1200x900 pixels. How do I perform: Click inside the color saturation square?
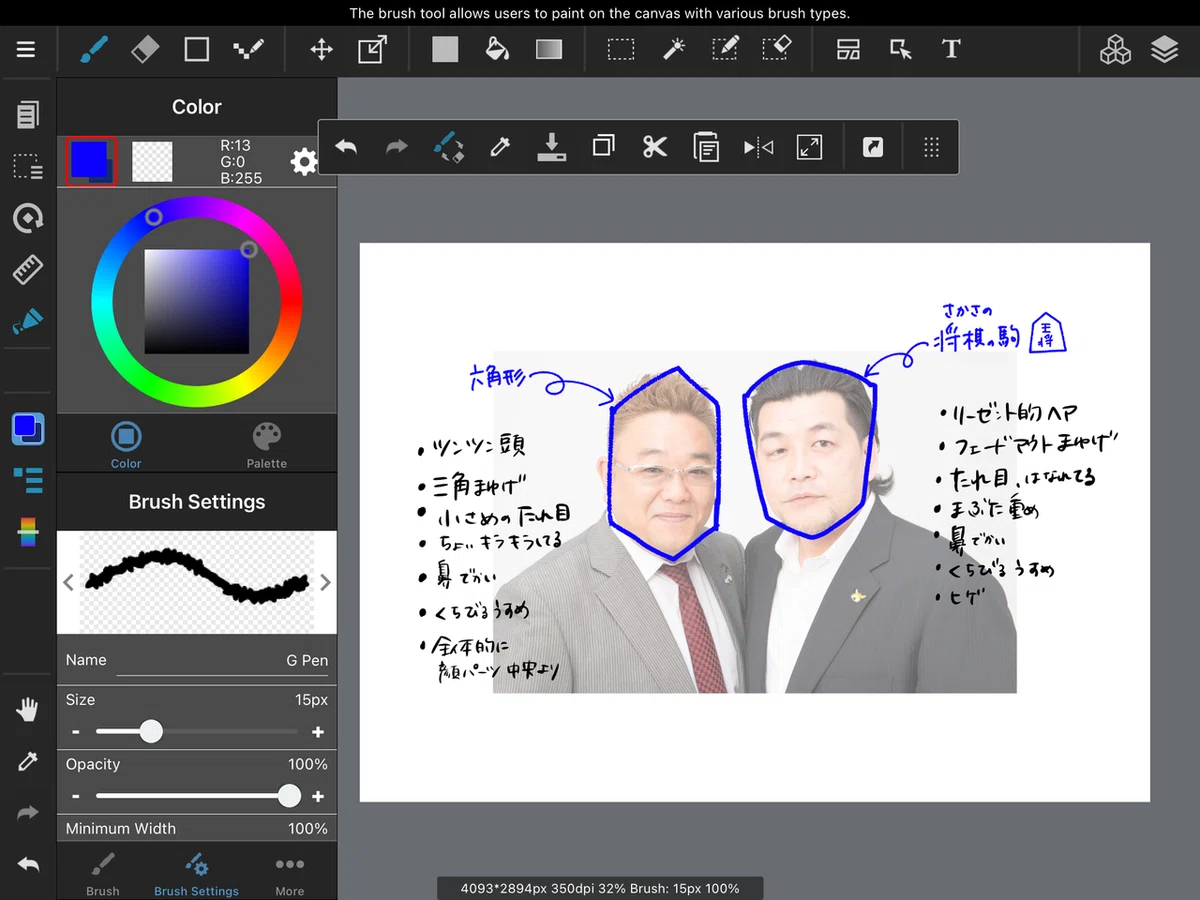tap(197, 301)
